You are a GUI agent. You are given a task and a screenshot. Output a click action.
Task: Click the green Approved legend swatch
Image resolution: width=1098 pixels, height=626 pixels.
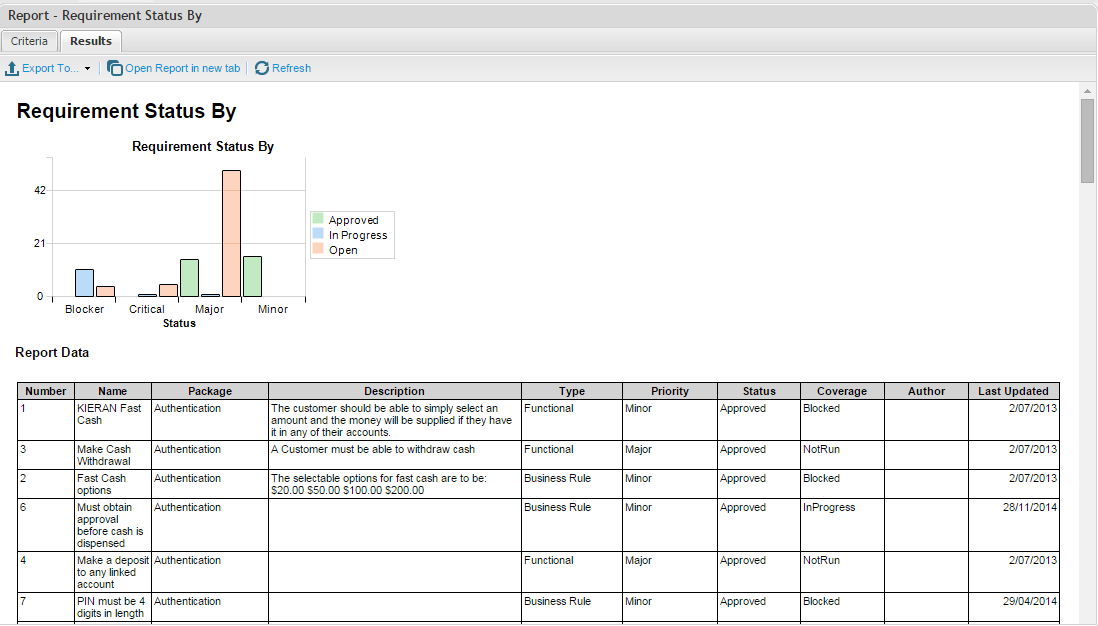[x=318, y=219]
